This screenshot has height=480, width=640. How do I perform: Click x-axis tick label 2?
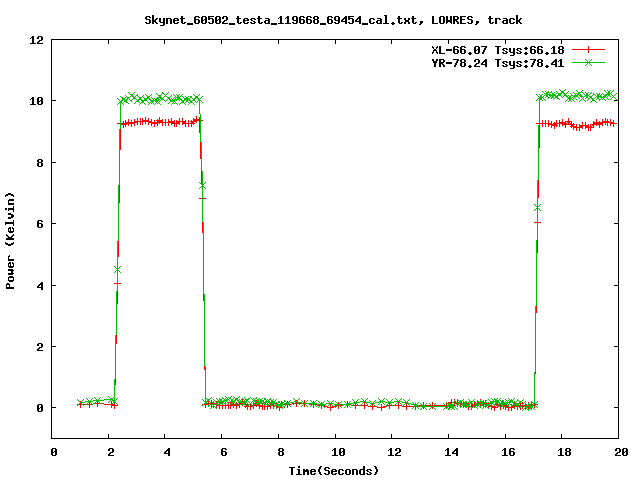(x=111, y=452)
